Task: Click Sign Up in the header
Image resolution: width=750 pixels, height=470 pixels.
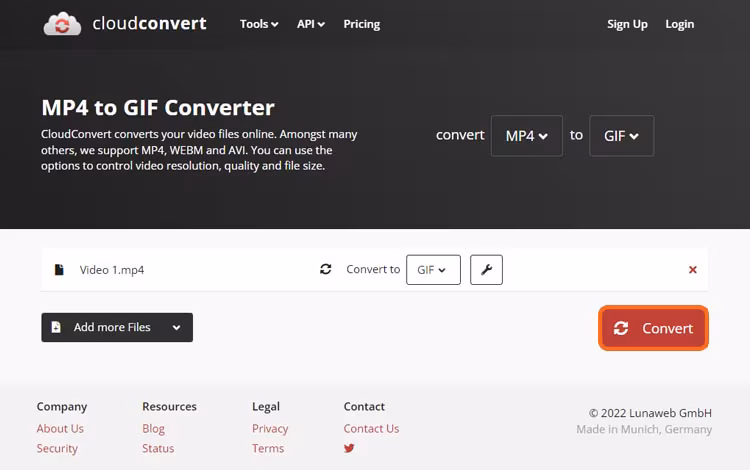Action: point(627,24)
